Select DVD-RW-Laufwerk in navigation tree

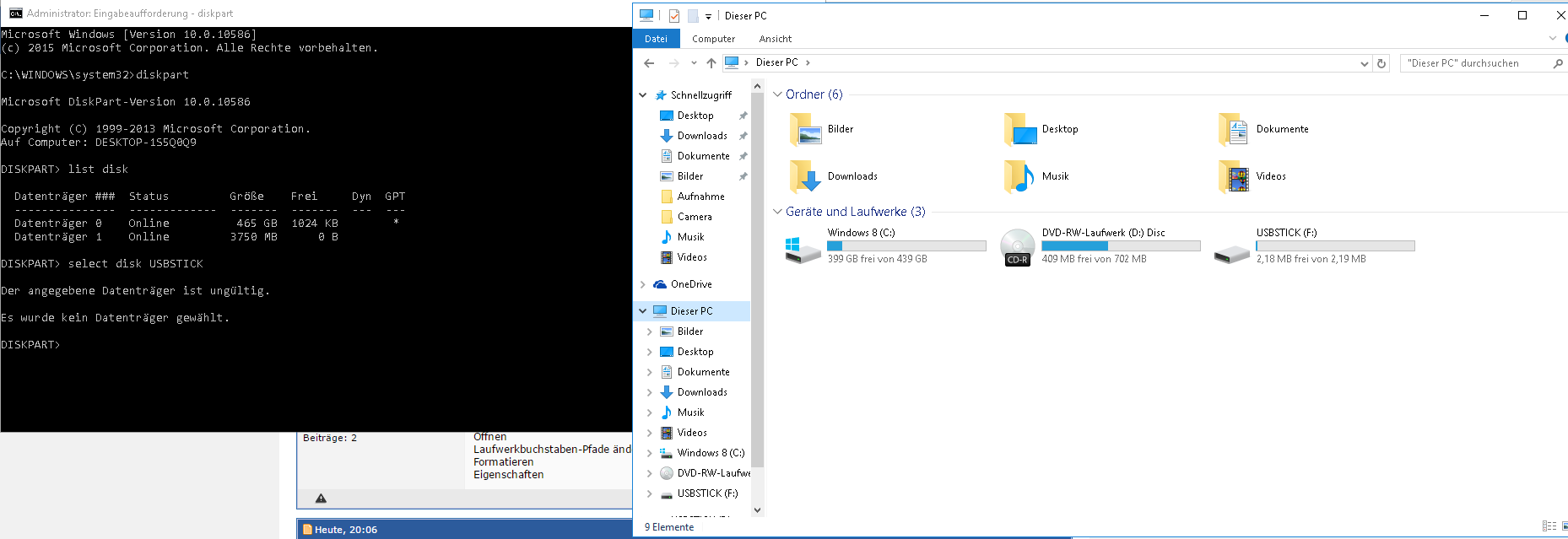click(714, 473)
